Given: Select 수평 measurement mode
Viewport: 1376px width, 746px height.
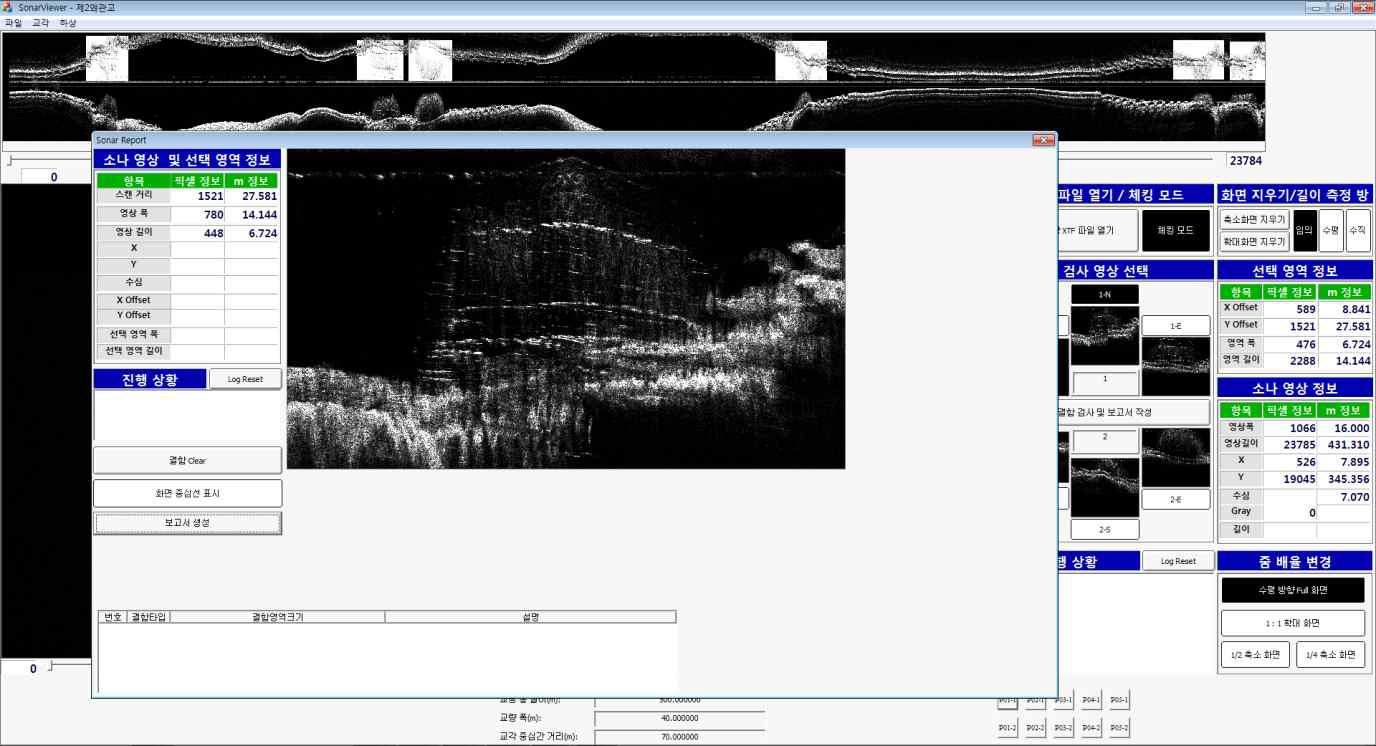Looking at the screenshot, I should tap(1331, 231).
